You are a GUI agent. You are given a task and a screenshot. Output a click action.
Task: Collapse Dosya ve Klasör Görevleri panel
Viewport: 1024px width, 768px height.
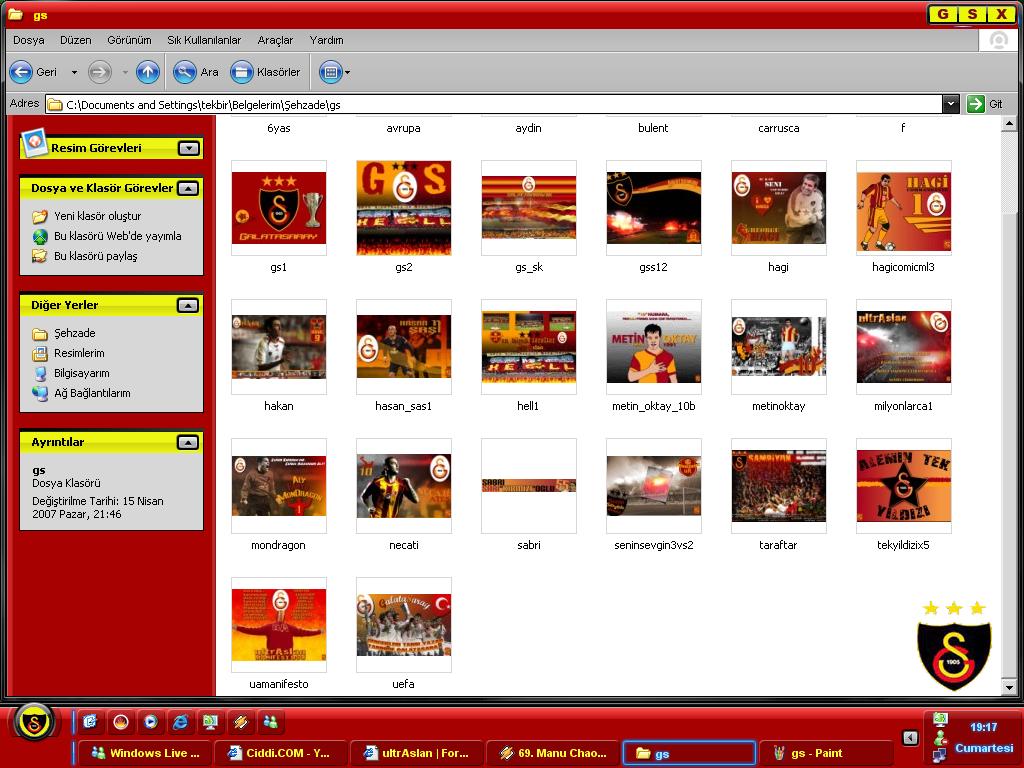[x=188, y=189]
